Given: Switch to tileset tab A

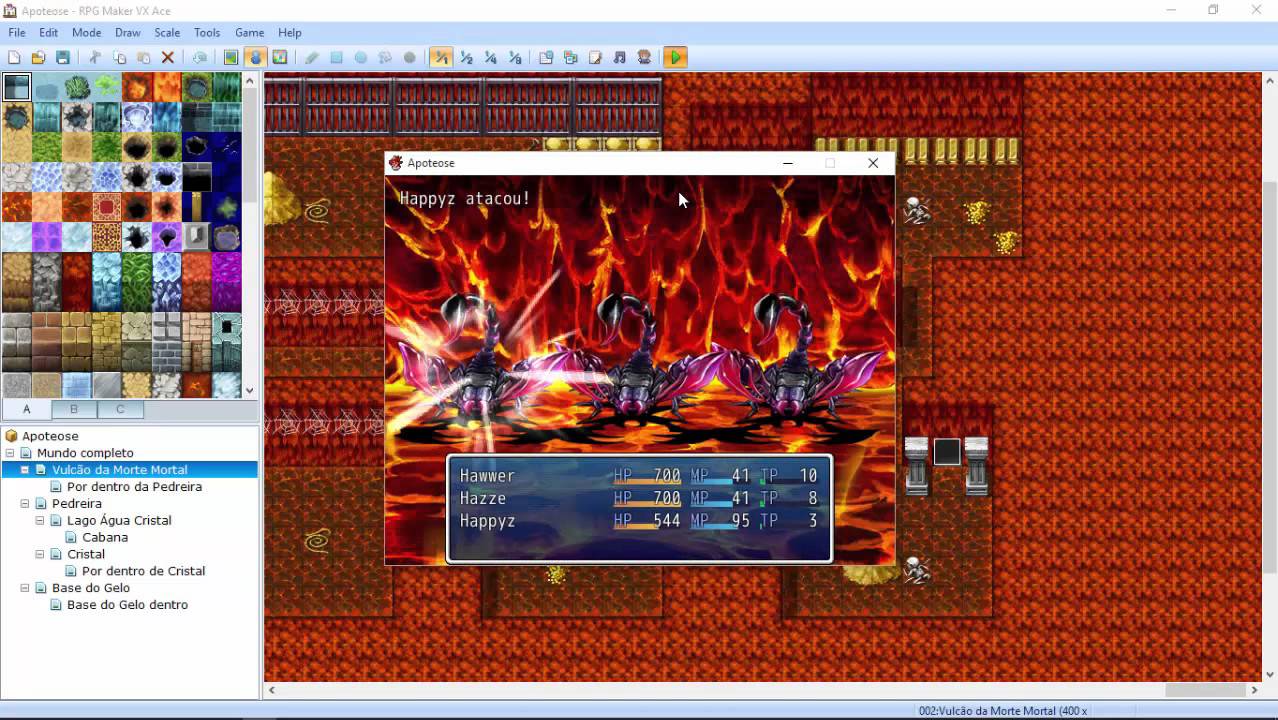Looking at the screenshot, I should [x=26, y=409].
